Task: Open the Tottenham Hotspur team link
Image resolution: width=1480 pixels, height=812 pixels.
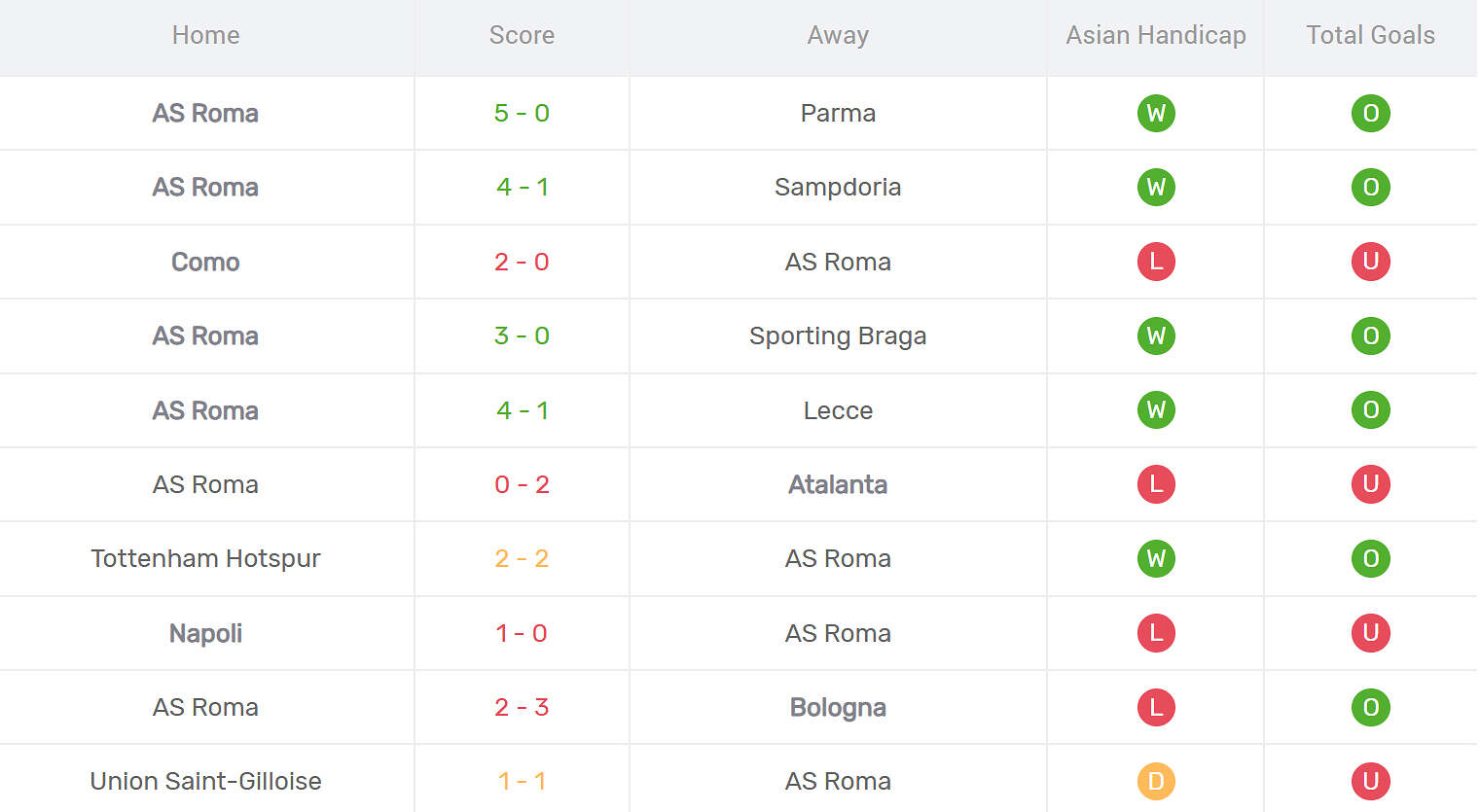Action: pos(205,558)
